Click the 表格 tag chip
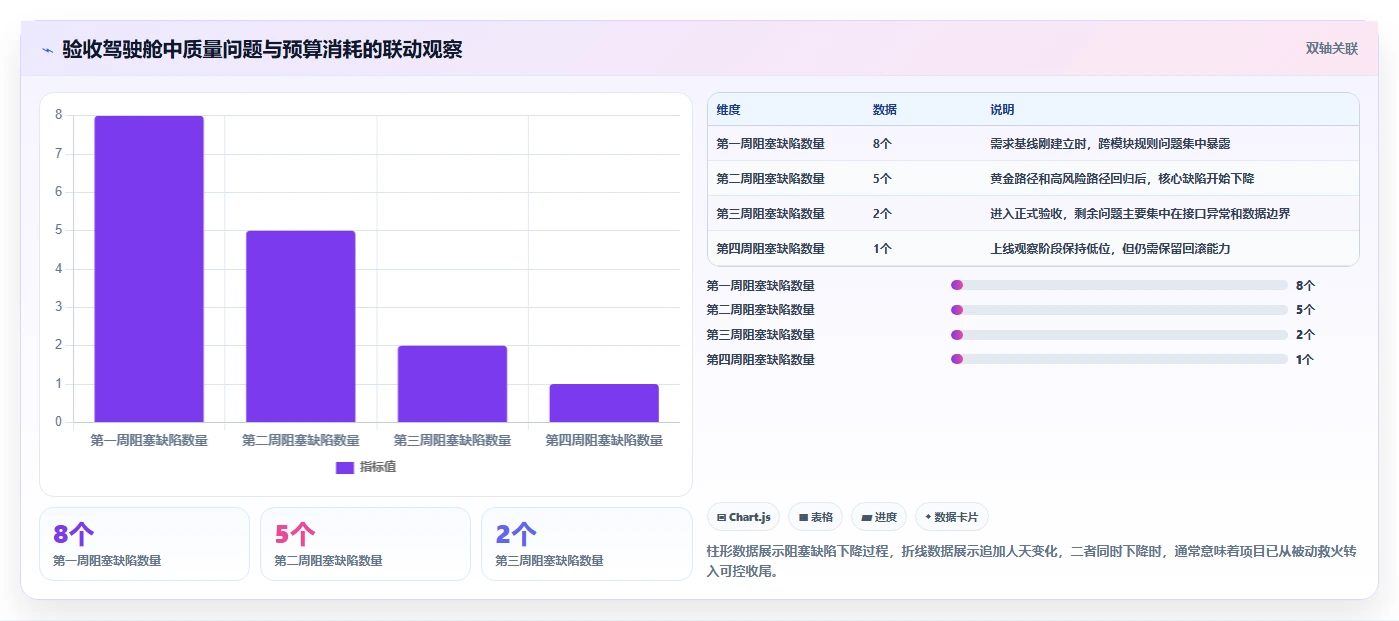The image size is (1399, 621). (816, 517)
